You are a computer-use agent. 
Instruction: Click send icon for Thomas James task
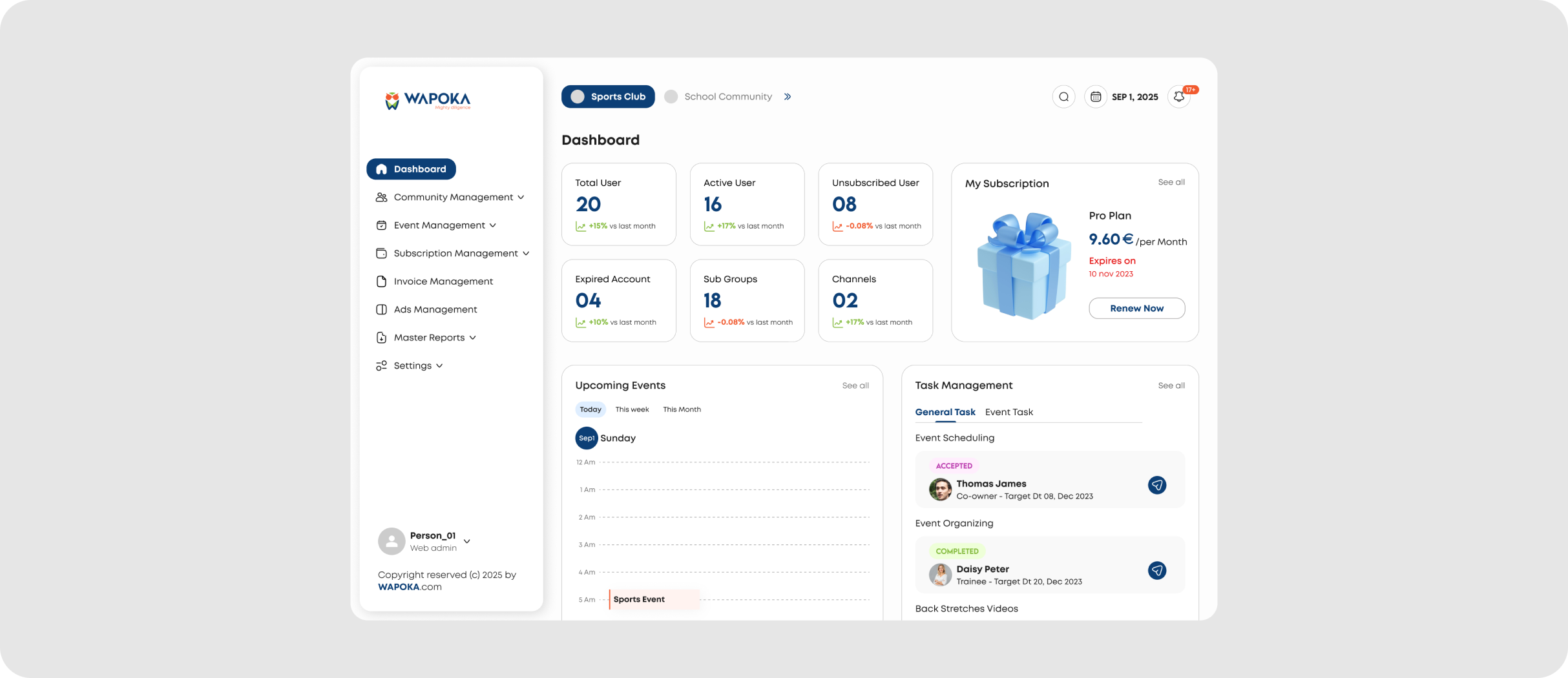point(1156,485)
